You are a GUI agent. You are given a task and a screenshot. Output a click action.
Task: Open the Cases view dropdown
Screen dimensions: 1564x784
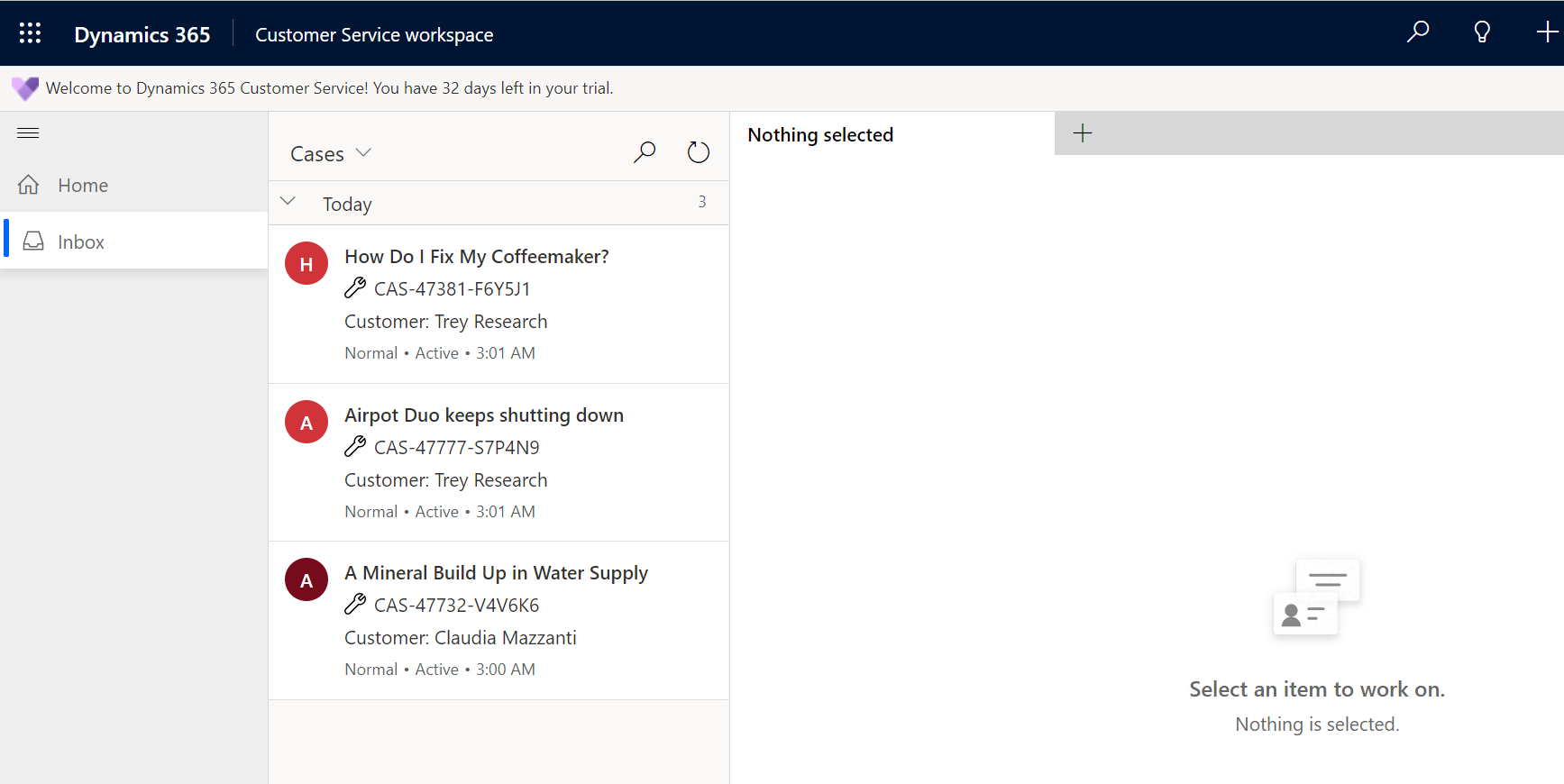pos(331,153)
